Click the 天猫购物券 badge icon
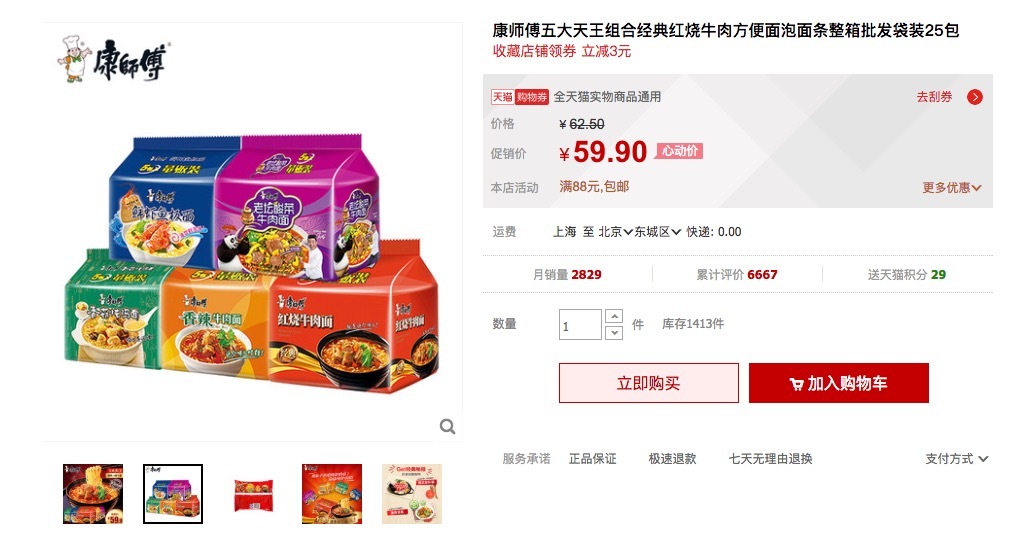Image resolution: width=1009 pixels, height=539 pixels. [520, 97]
